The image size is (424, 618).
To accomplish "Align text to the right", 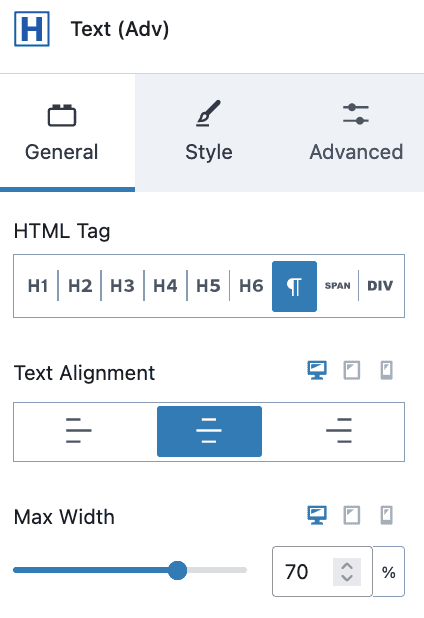I will (339, 431).
